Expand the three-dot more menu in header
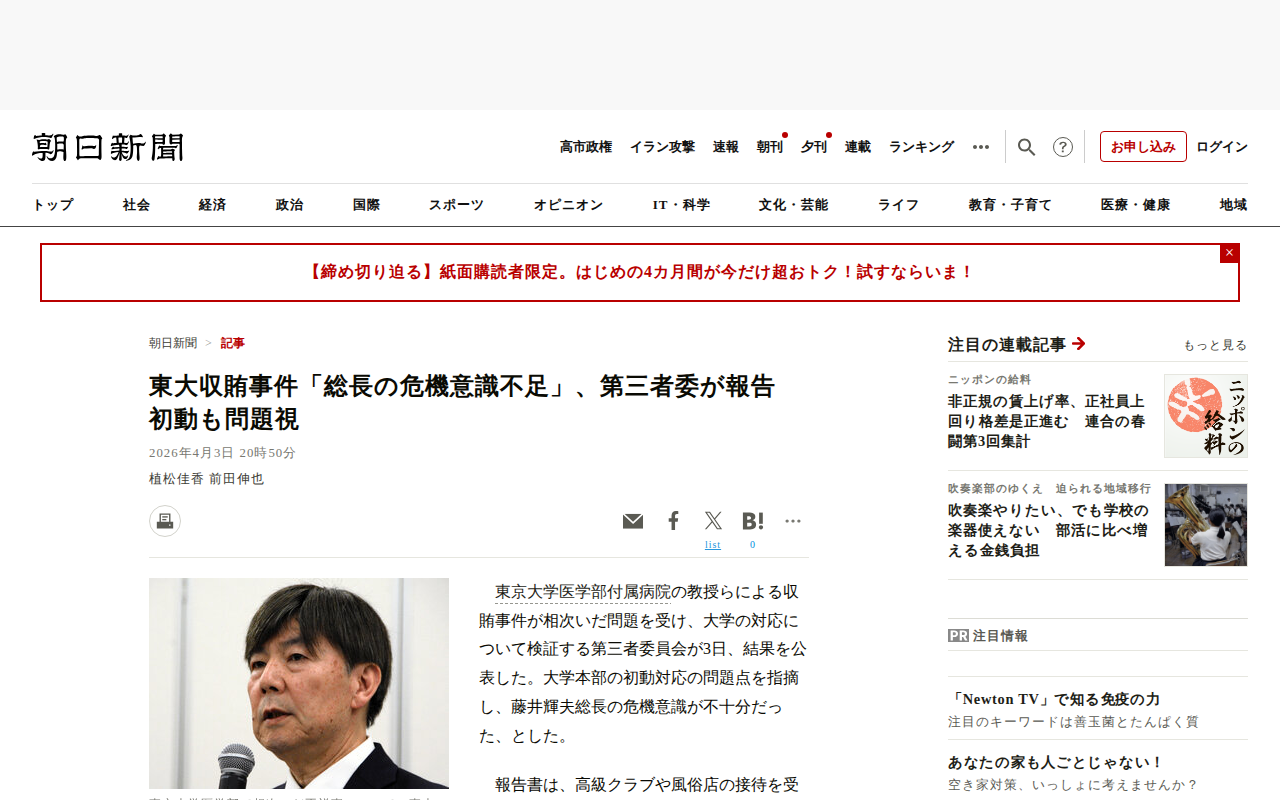This screenshot has height=800, width=1280. pos(981,147)
